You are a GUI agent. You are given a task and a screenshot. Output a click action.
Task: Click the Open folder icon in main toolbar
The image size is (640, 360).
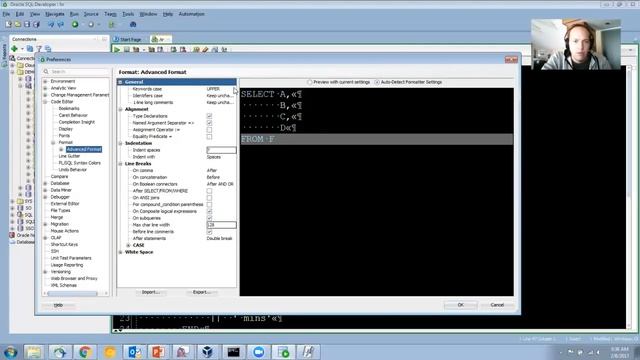pos(18,24)
